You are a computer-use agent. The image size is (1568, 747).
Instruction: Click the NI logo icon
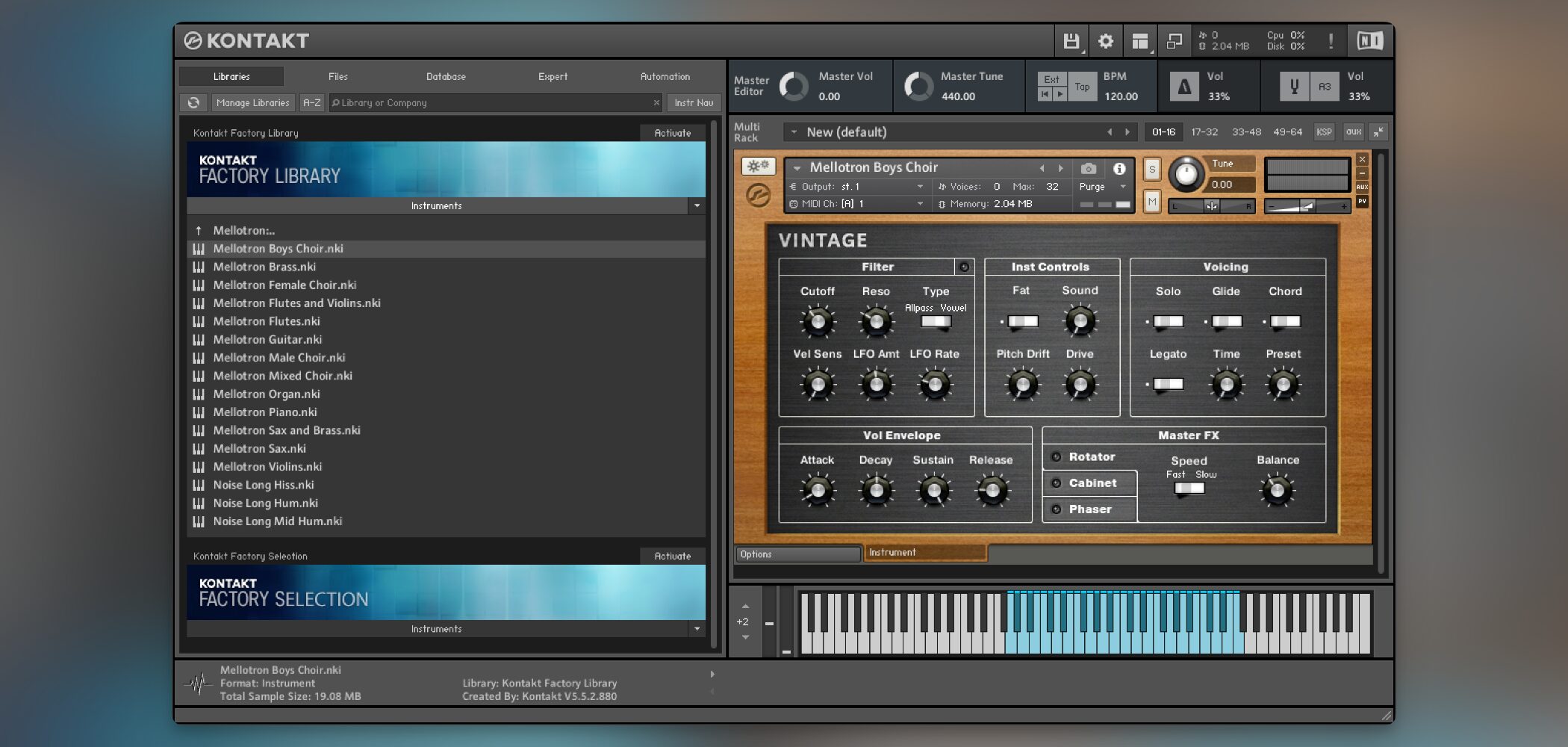point(1370,41)
